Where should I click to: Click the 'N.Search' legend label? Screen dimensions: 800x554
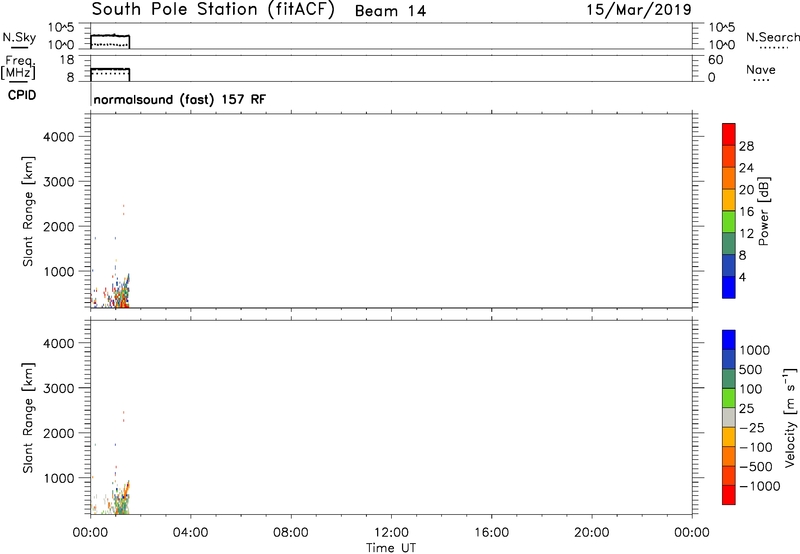click(x=772, y=37)
